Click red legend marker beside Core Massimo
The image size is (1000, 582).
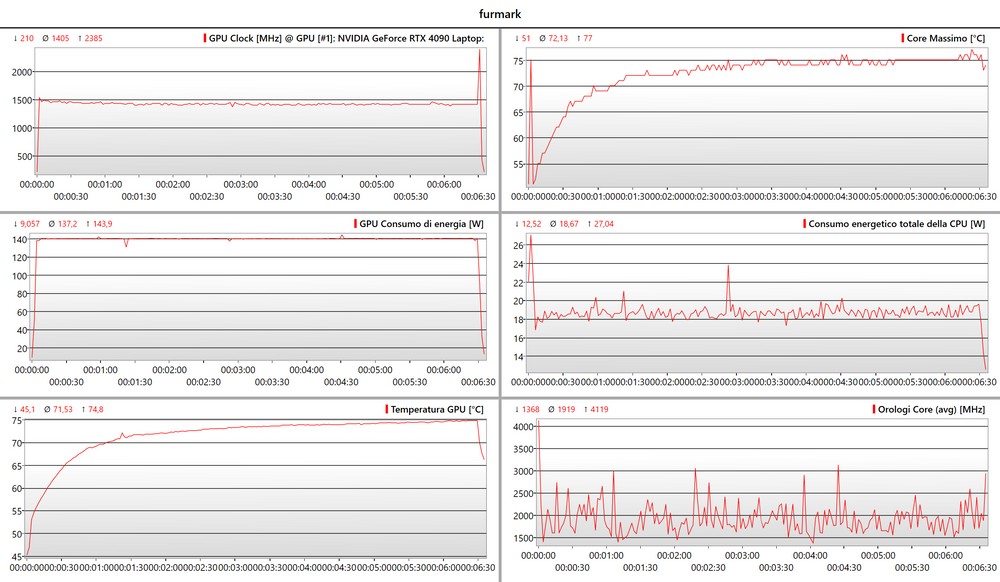point(904,38)
